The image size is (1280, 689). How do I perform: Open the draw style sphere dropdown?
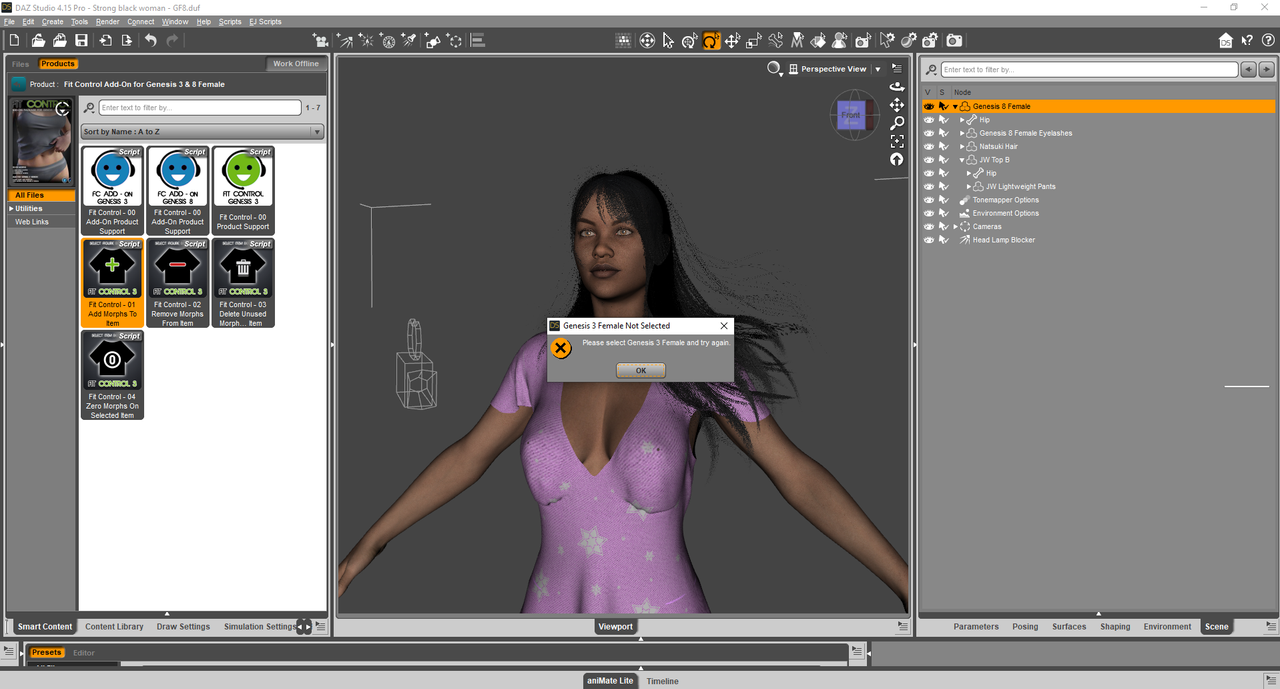776,69
